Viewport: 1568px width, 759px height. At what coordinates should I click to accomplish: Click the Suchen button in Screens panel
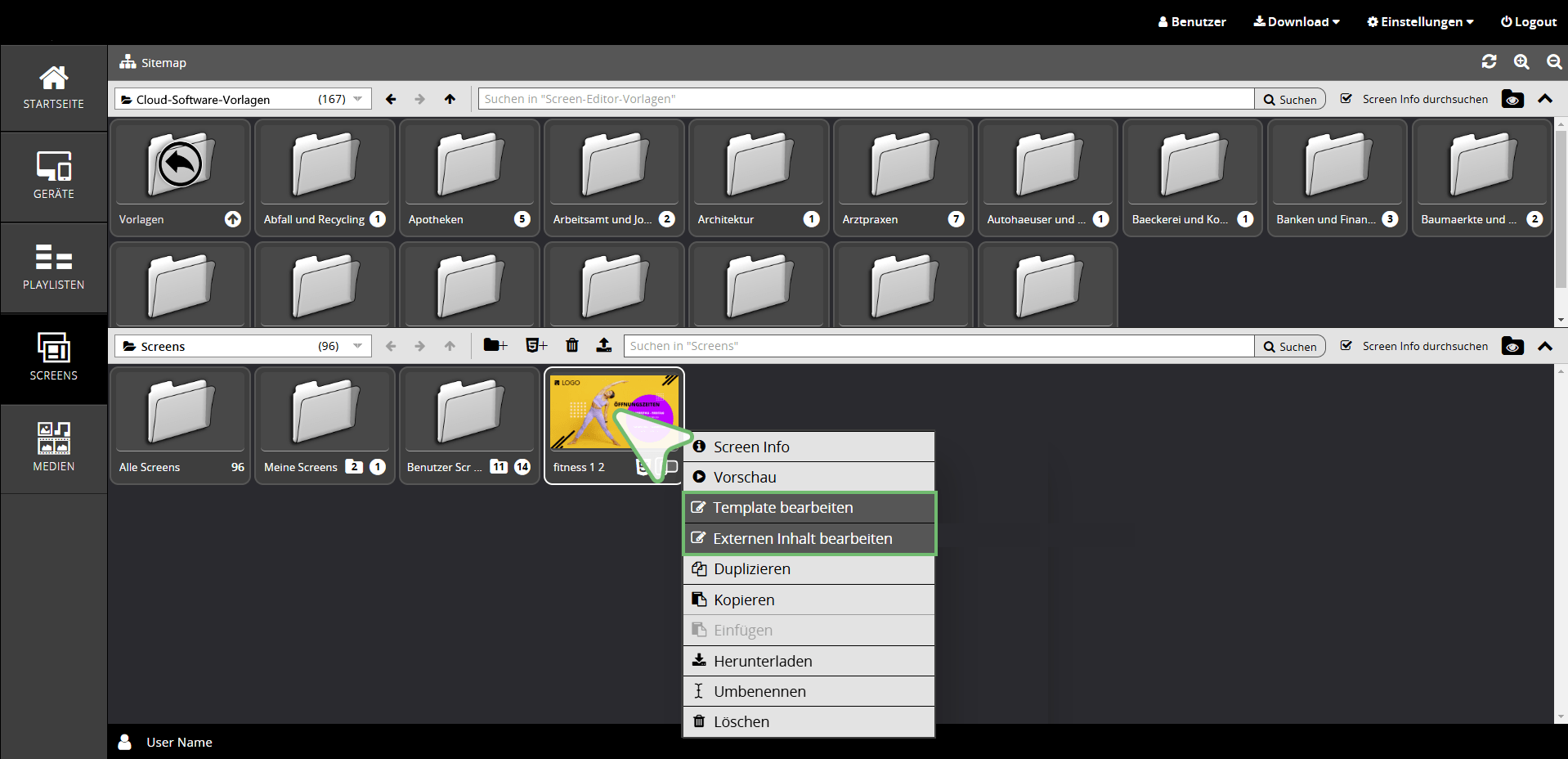(x=1290, y=347)
